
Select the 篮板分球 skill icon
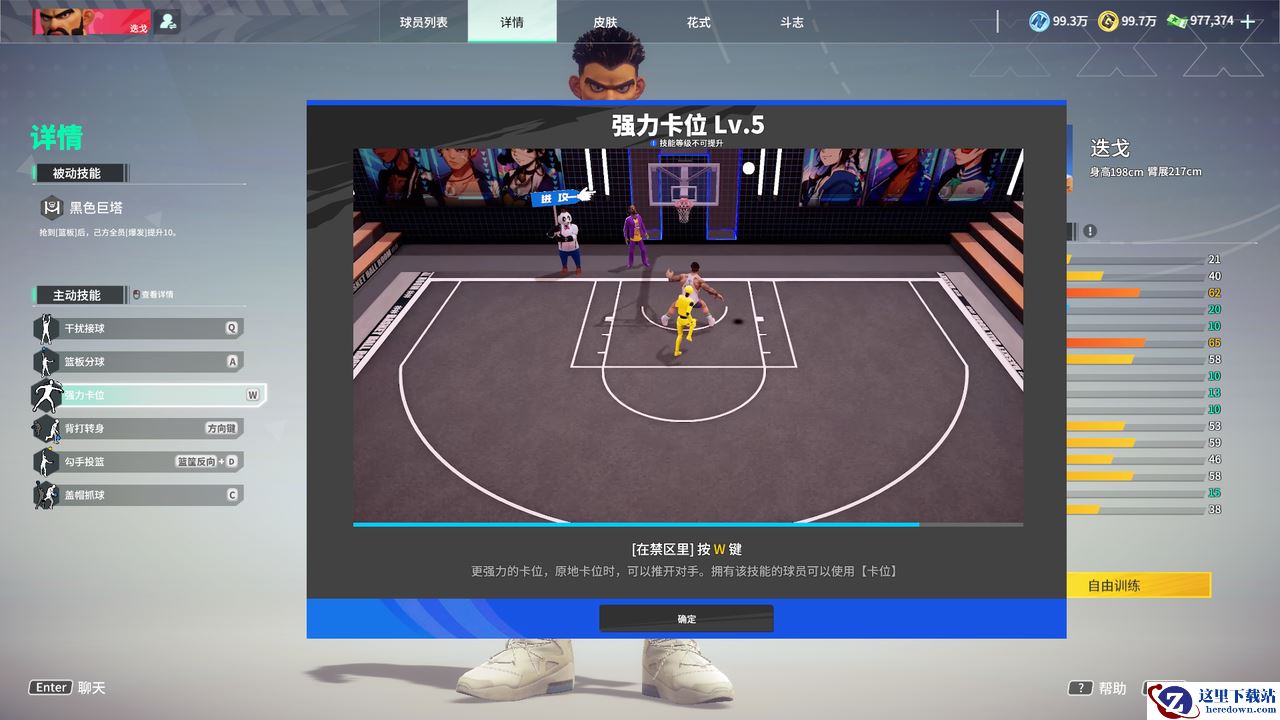(x=46, y=361)
